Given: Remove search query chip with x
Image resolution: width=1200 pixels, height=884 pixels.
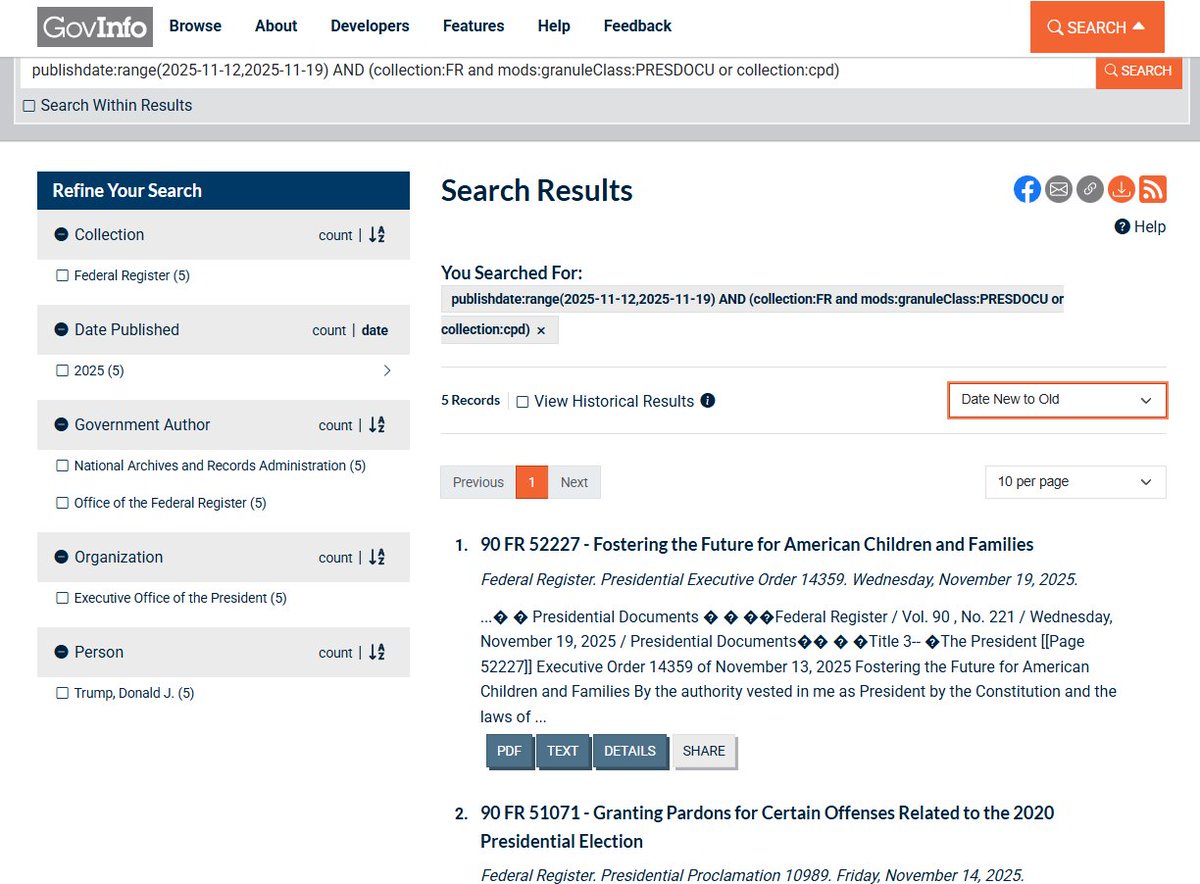Looking at the screenshot, I should point(541,330).
